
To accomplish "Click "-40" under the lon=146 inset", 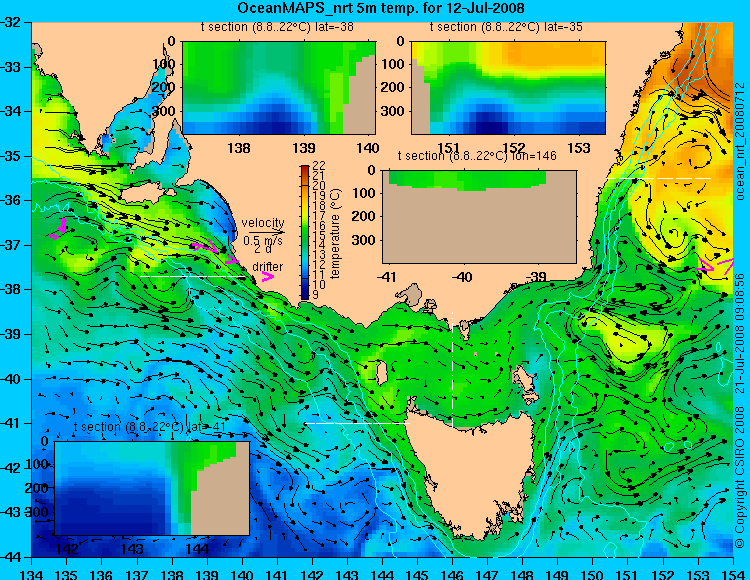I will (462, 277).
